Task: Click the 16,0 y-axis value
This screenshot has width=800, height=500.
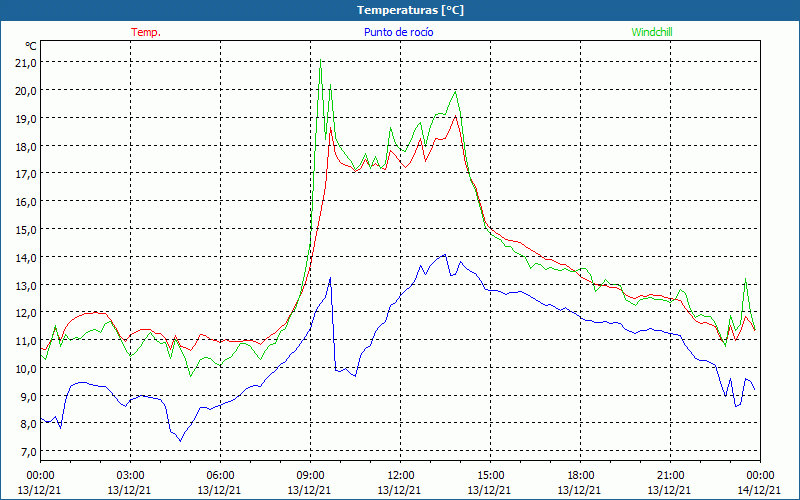Action: (x=26, y=202)
